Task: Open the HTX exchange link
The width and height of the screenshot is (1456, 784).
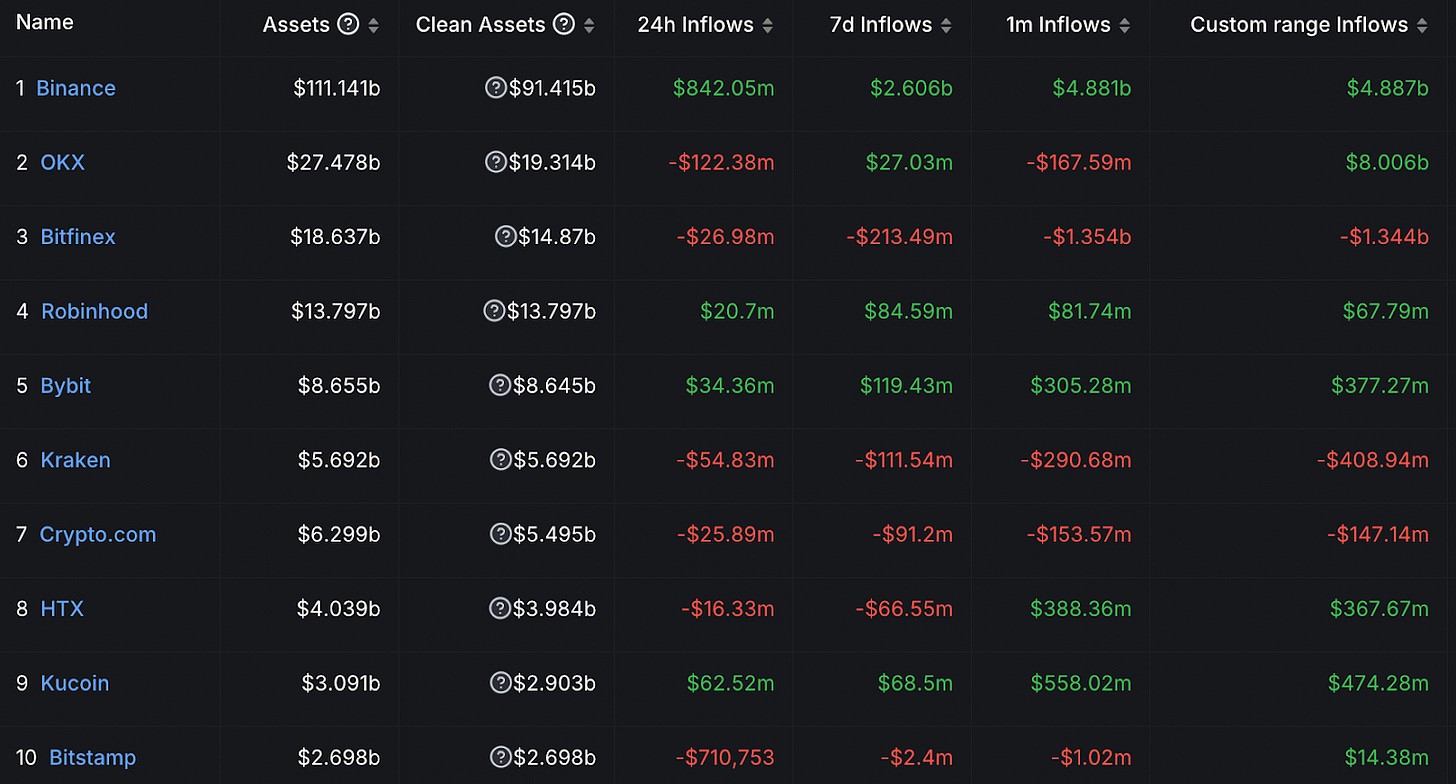Action: click(62, 608)
